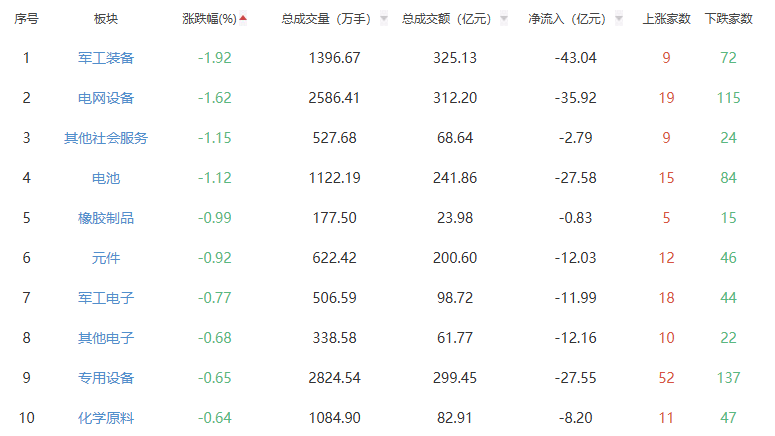Viewport: 775px width, 436px height.
Task: Select the 化学原料 sector link
Action: (105, 418)
